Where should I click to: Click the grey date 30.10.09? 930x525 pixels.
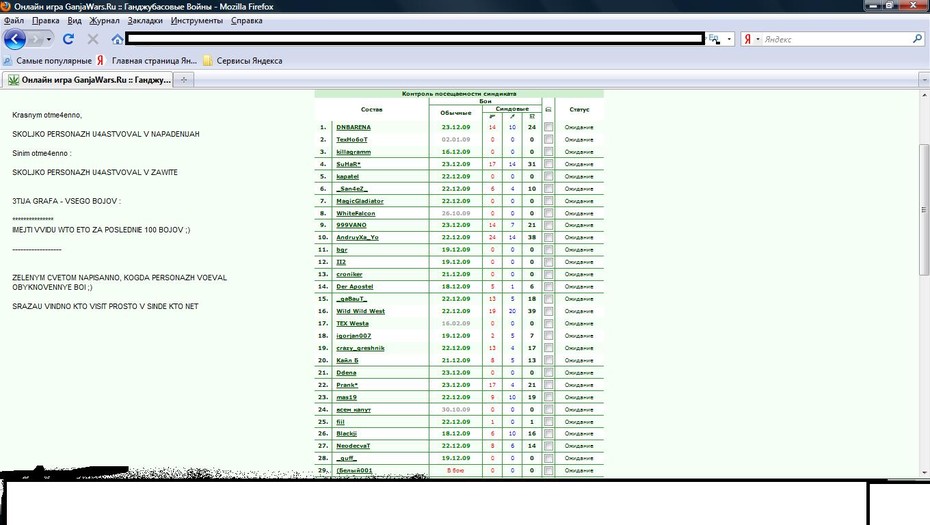(x=456, y=409)
